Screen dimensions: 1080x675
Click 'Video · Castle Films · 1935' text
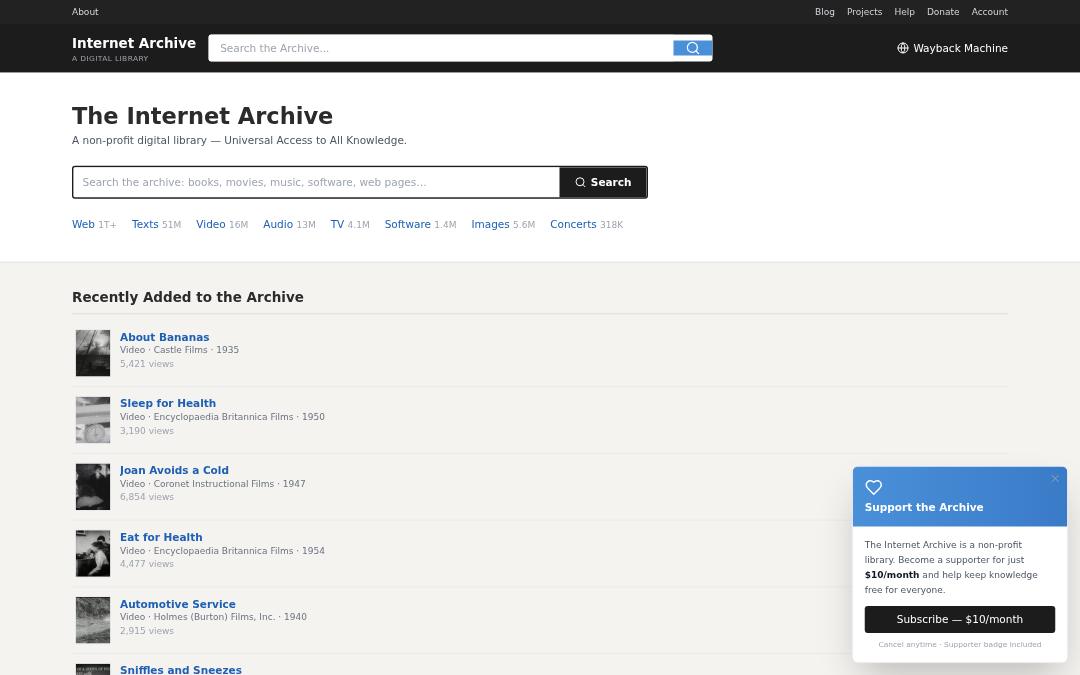(179, 350)
